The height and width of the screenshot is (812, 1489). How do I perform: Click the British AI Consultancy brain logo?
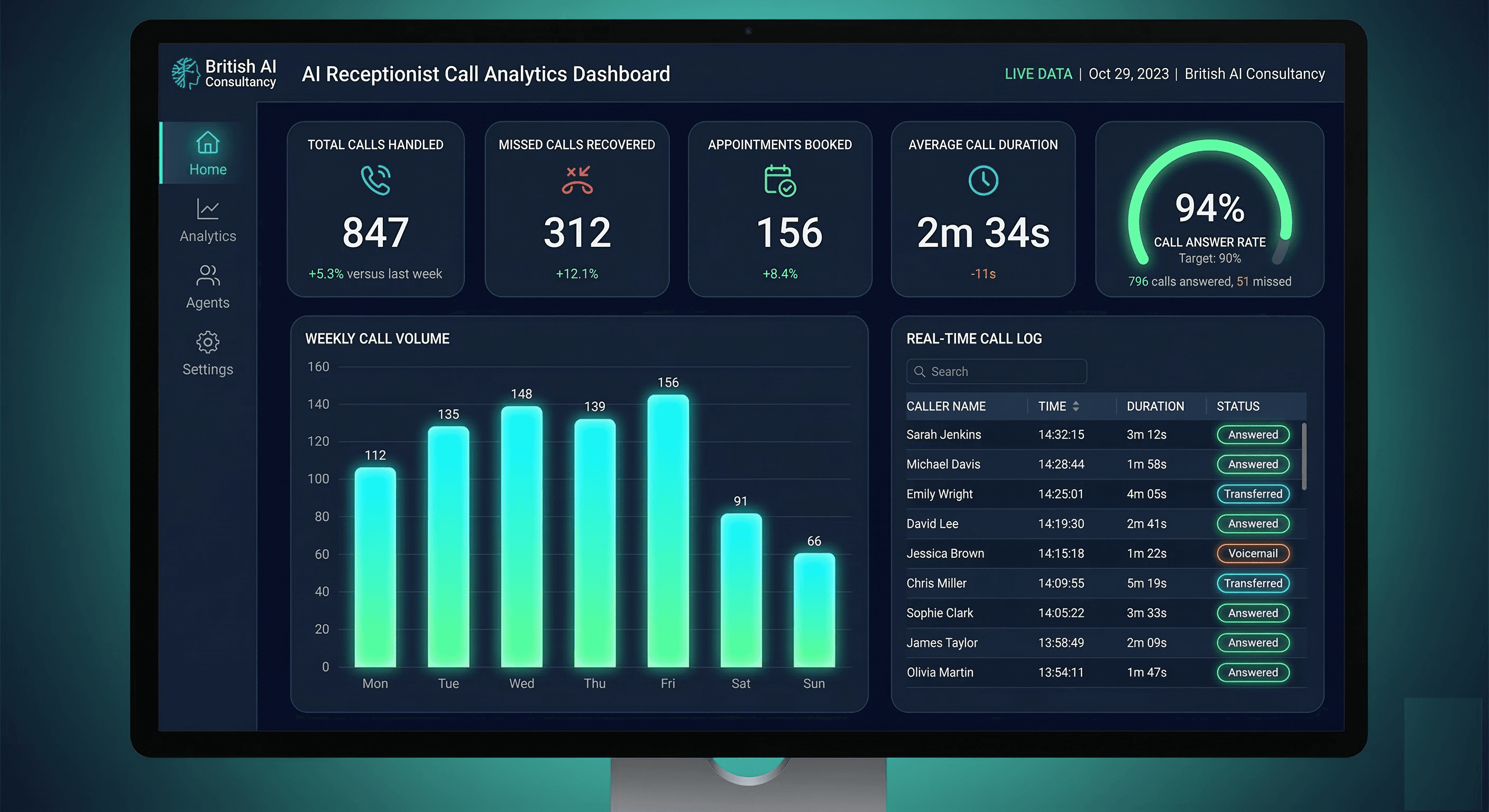tap(185, 73)
